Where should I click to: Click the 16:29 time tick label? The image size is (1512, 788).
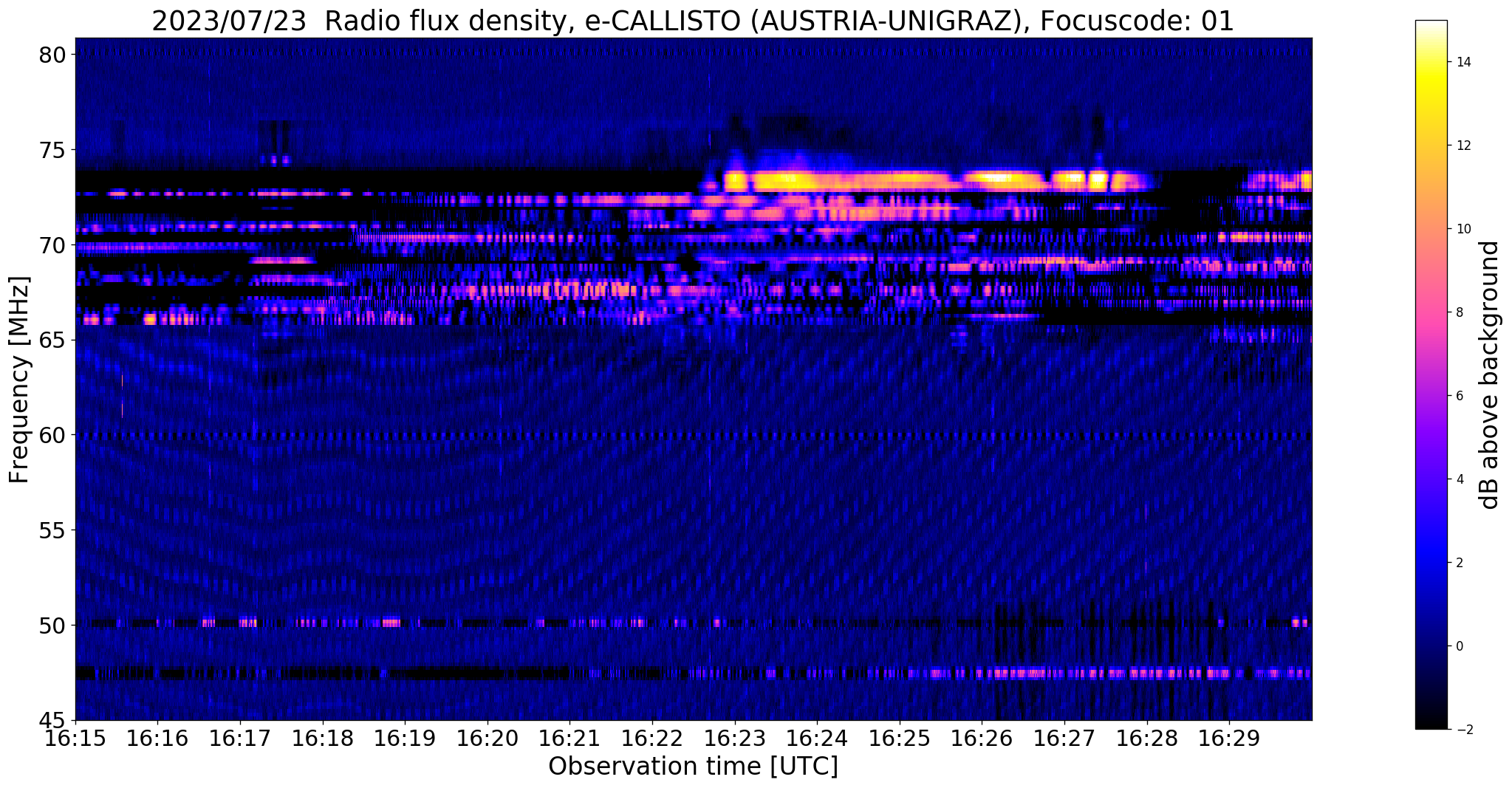[x=1230, y=739]
